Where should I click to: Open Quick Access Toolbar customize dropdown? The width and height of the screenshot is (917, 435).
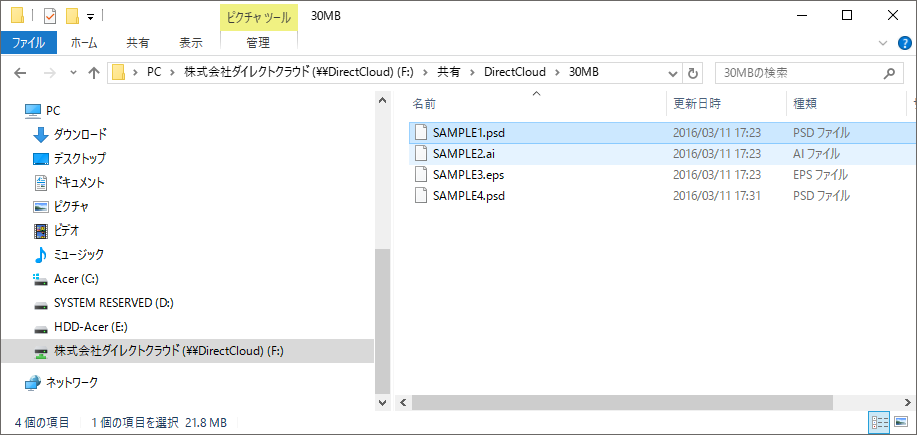[x=90, y=16]
